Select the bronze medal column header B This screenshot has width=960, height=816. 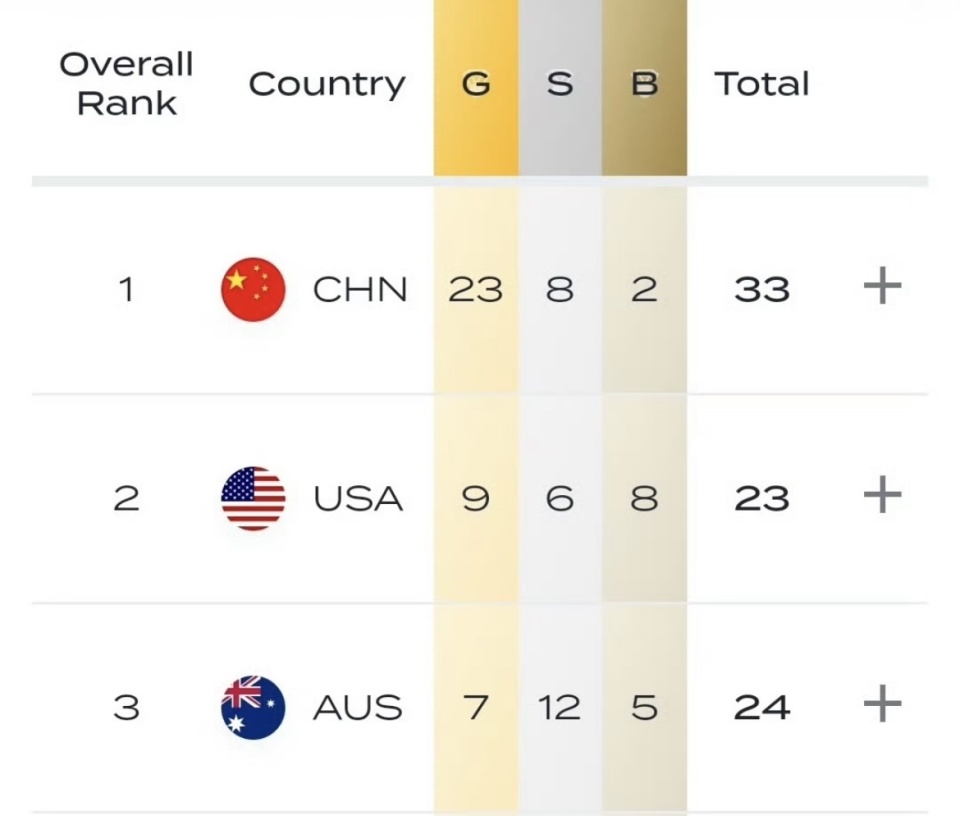pos(645,84)
